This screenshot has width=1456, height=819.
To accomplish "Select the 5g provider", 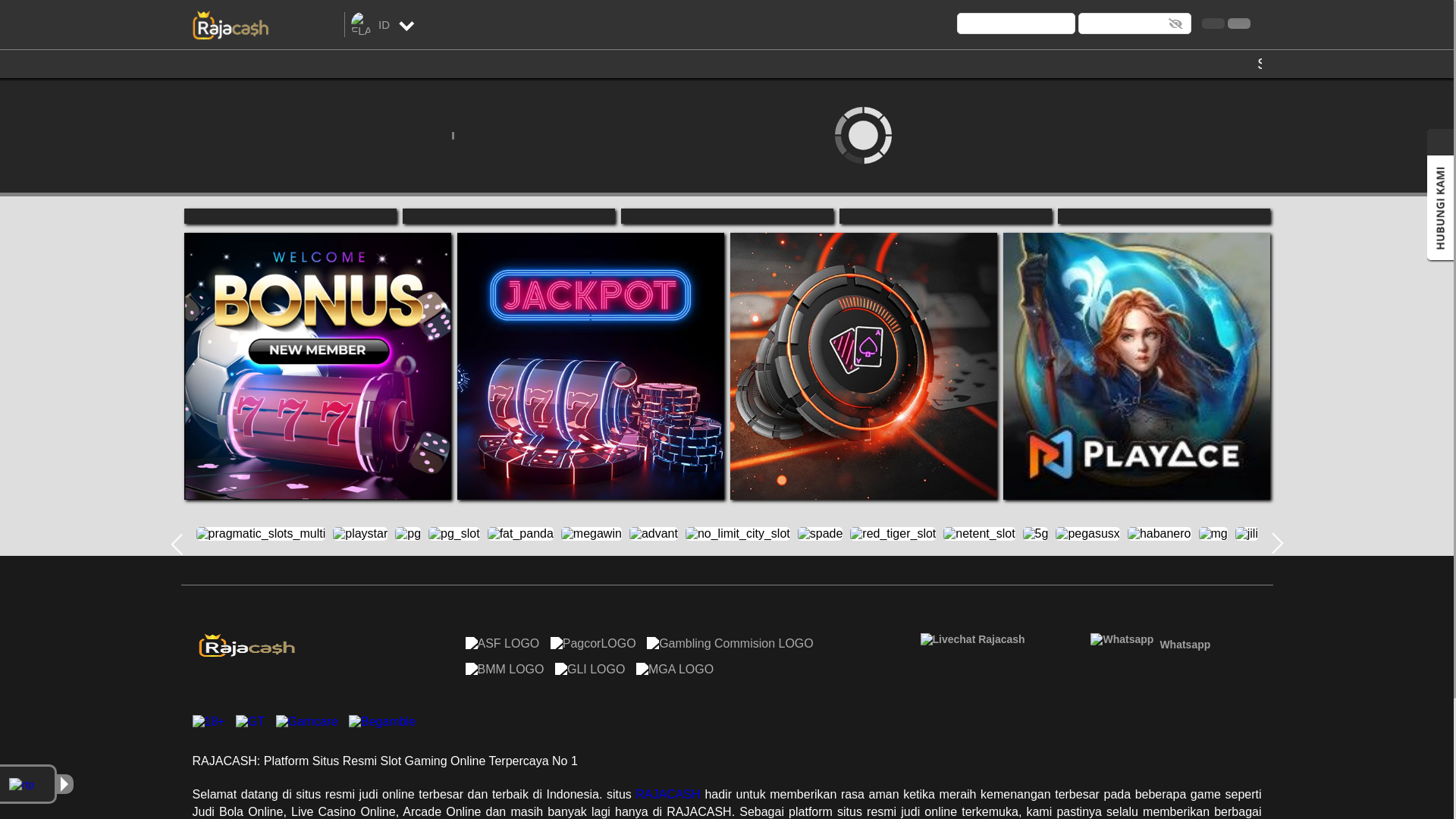I will 1036,534.
